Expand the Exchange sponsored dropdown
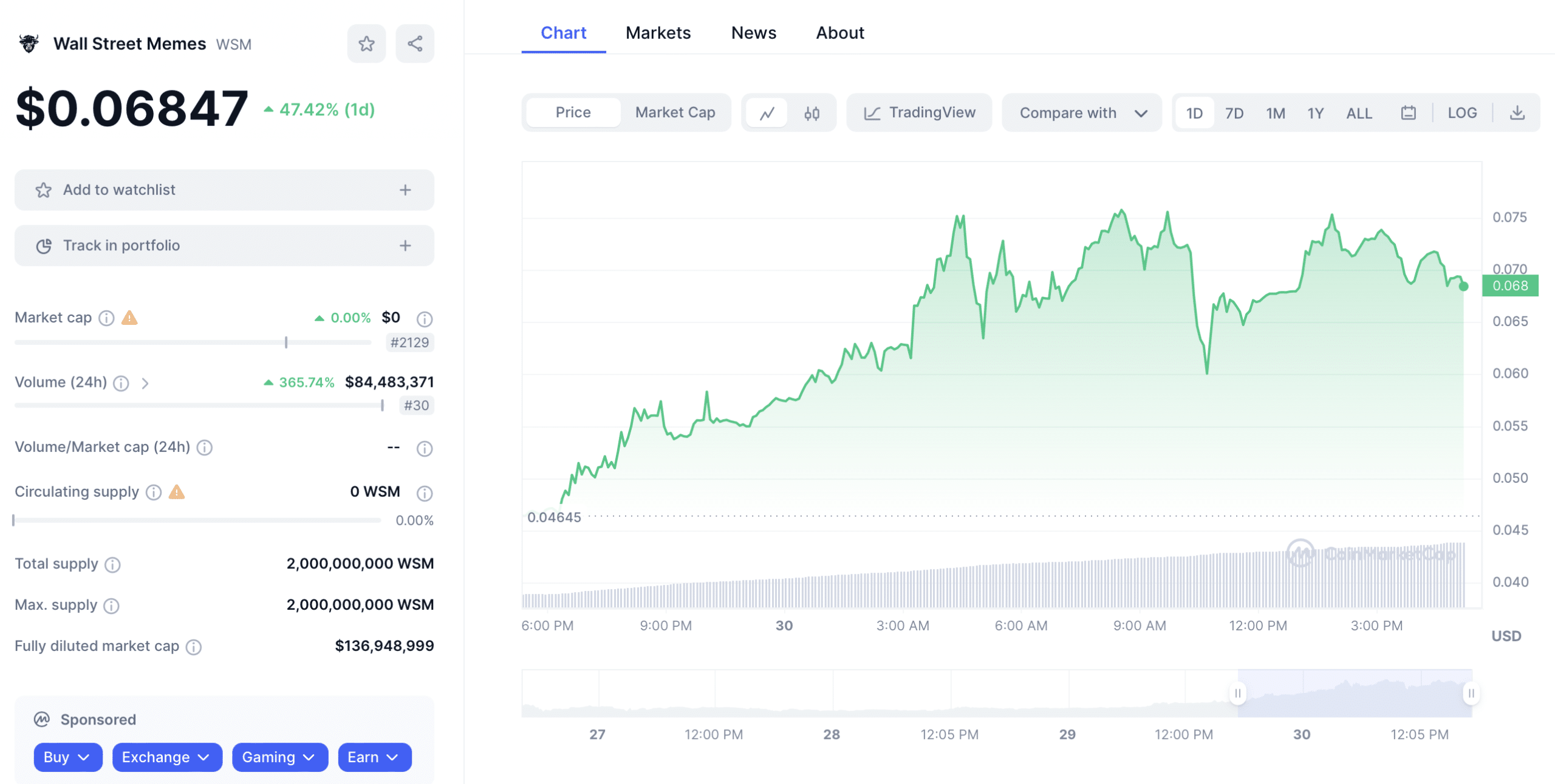 coord(167,757)
